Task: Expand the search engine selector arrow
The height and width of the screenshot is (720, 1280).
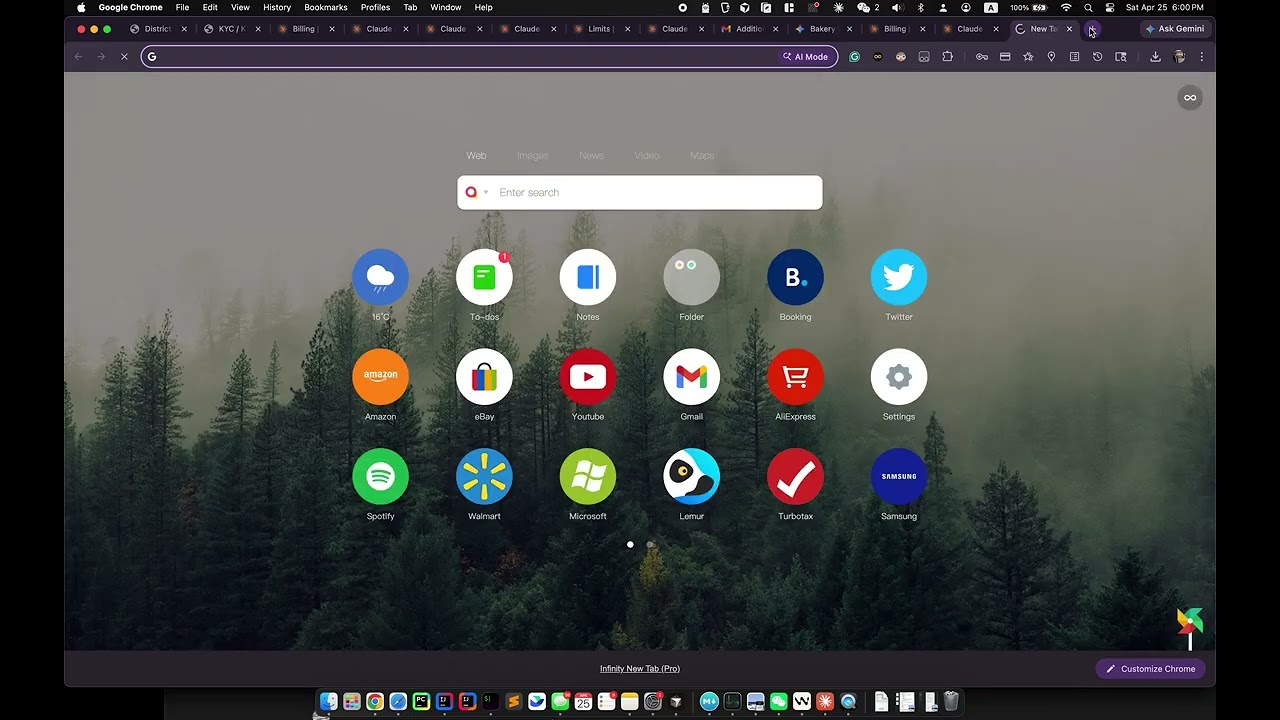Action: pos(486,193)
